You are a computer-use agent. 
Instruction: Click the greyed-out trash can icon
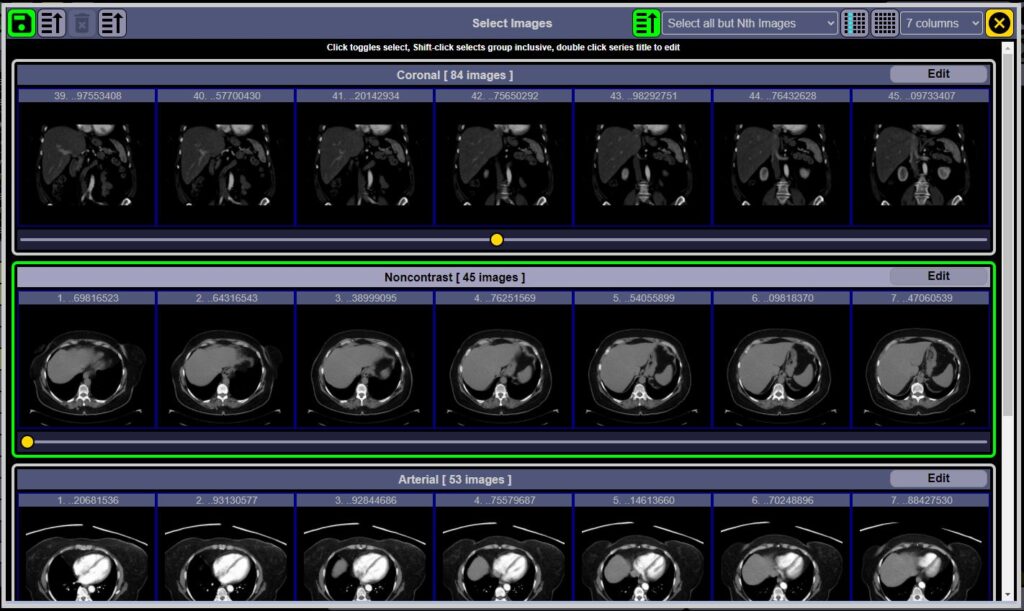[82, 23]
